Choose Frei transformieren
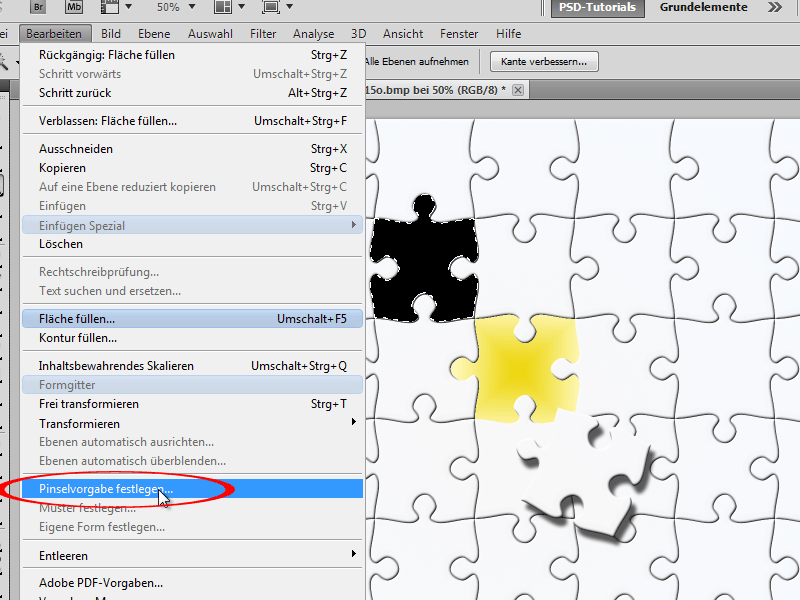Image resolution: width=800 pixels, height=600 pixels. [192, 404]
